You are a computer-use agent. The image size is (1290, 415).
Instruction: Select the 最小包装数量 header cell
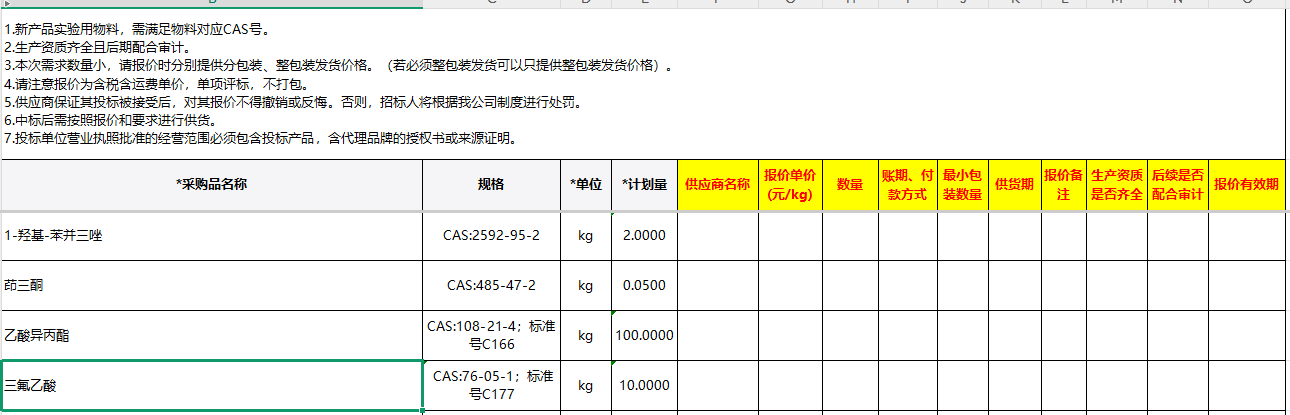click(x=963, y=185)
